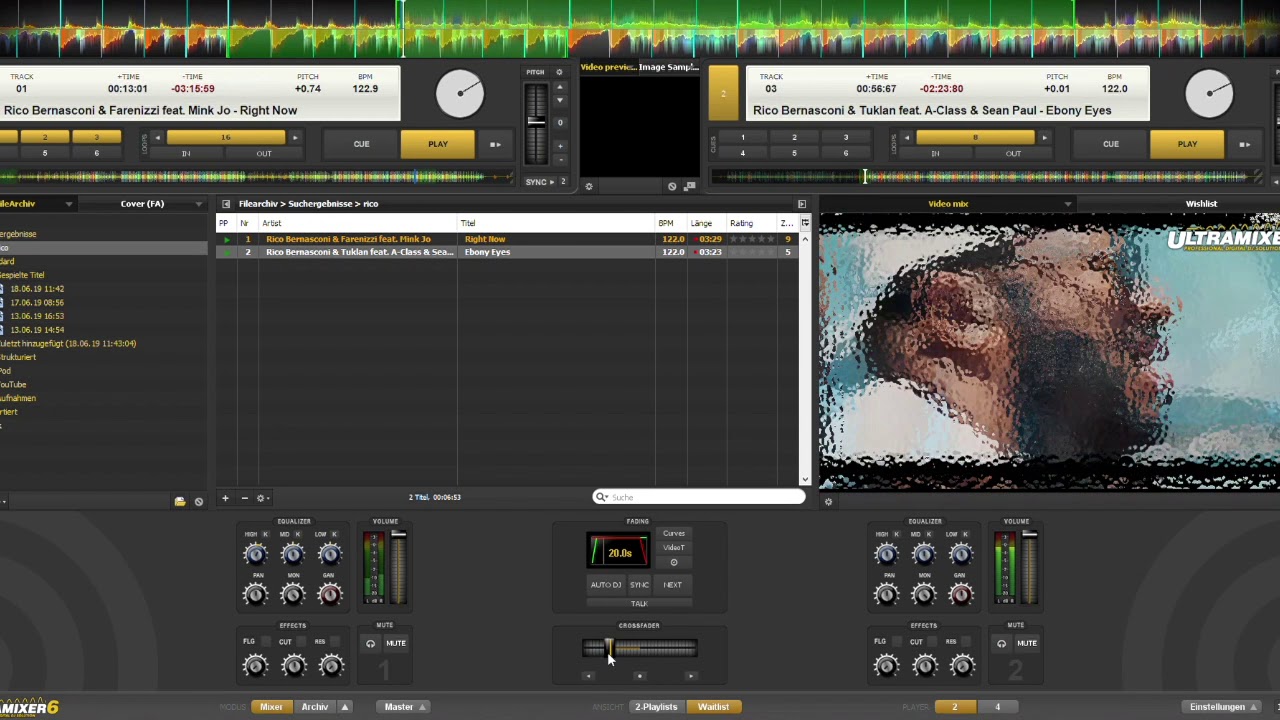This screenshot has height=720, width=1280.
Task: Click the add track plus icon in playlist
Action: 225,498
